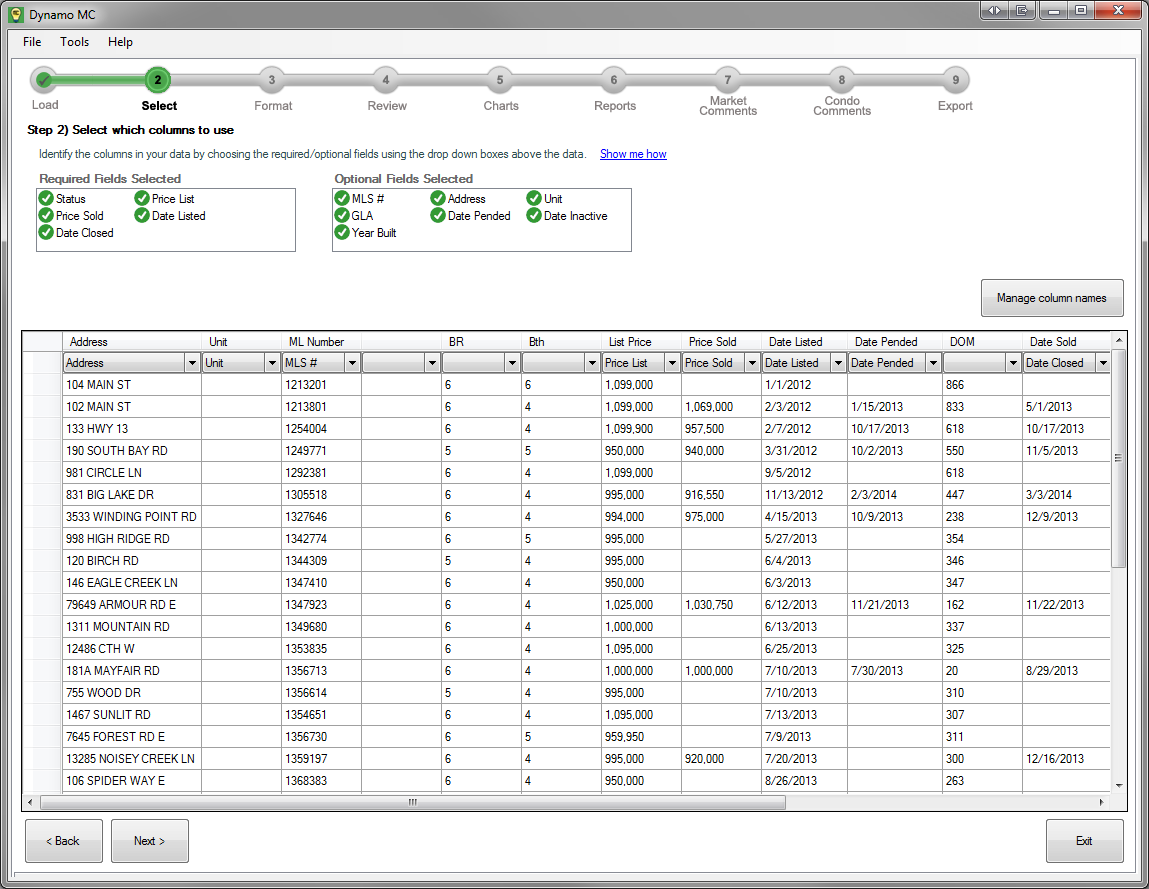This screenshot has width=1149, height=889.
Task: Open the Show me how link
Action: 633,154
